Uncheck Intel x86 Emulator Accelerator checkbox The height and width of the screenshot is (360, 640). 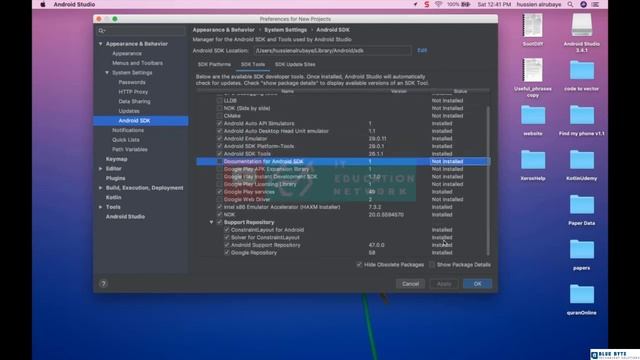pos(220,207)
